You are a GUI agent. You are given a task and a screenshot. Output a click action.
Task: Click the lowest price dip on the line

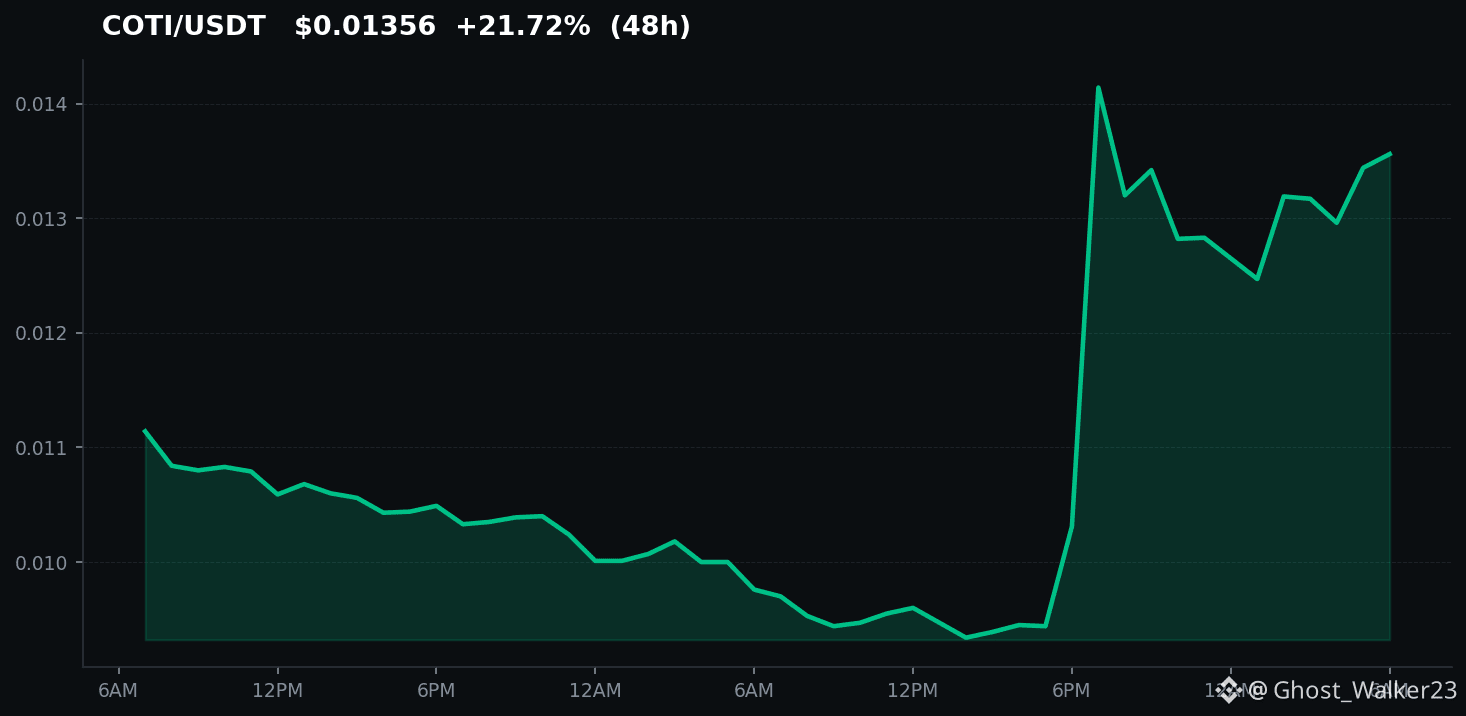pyautogui.click(x=966, y=637)
